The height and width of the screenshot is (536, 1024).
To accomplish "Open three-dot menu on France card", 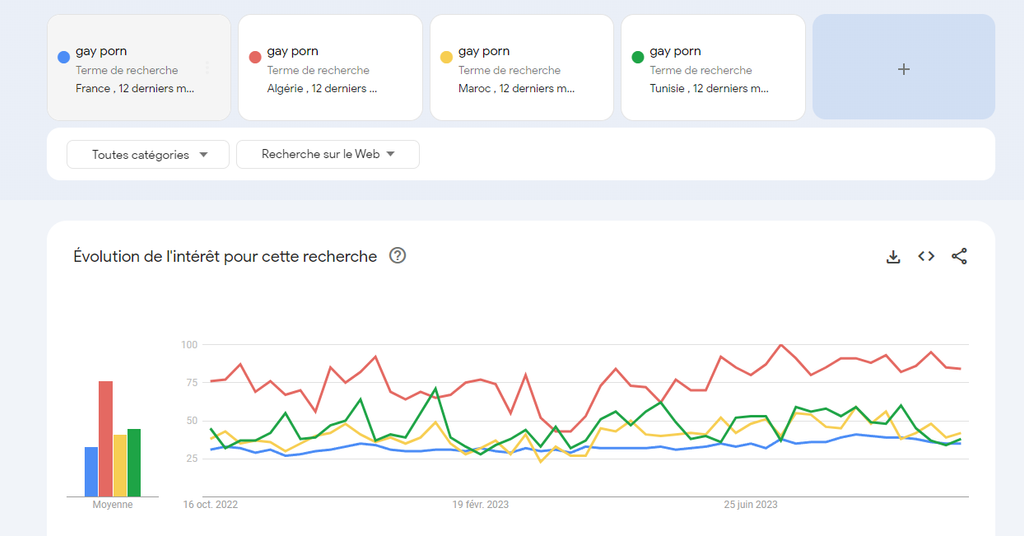I will click(207, 69).
